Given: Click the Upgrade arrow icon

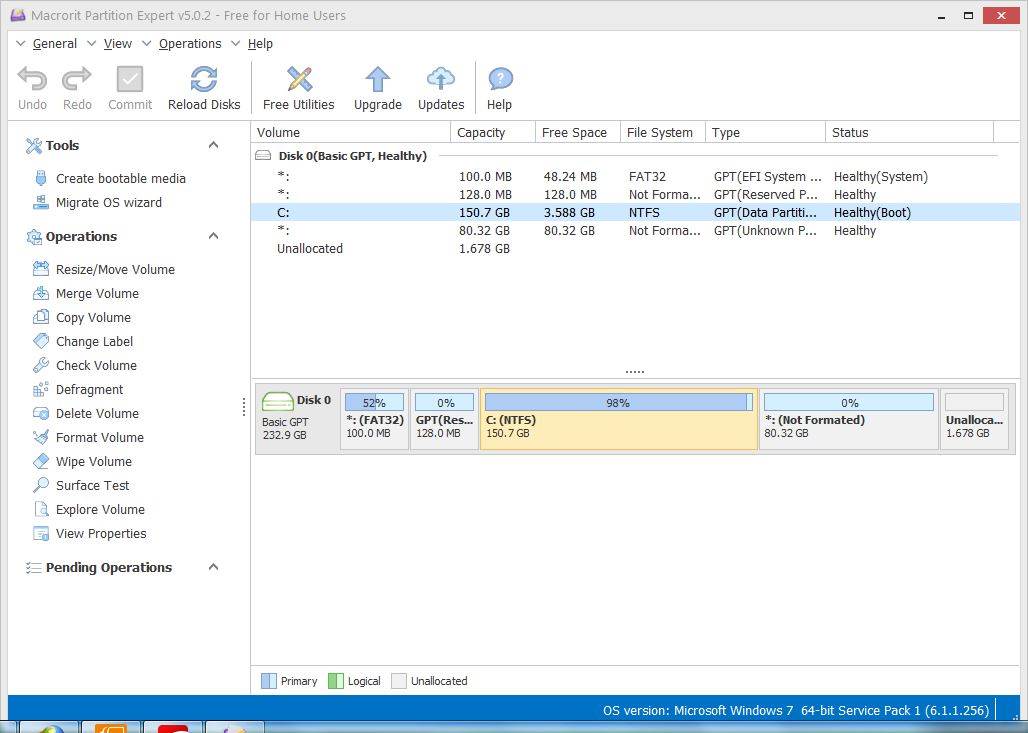Looking at the screenshot, I should (378, 79).
